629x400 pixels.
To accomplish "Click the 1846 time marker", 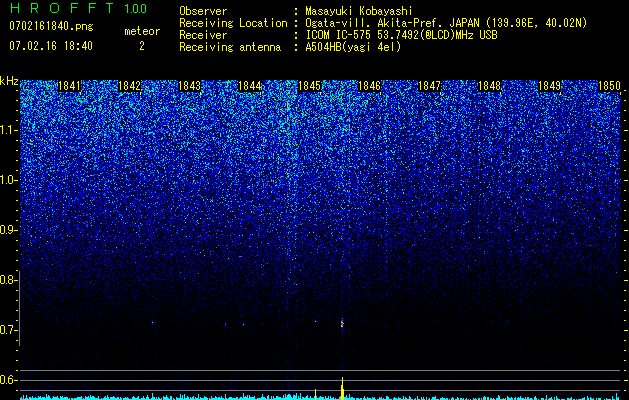I will tap(369, 86).
